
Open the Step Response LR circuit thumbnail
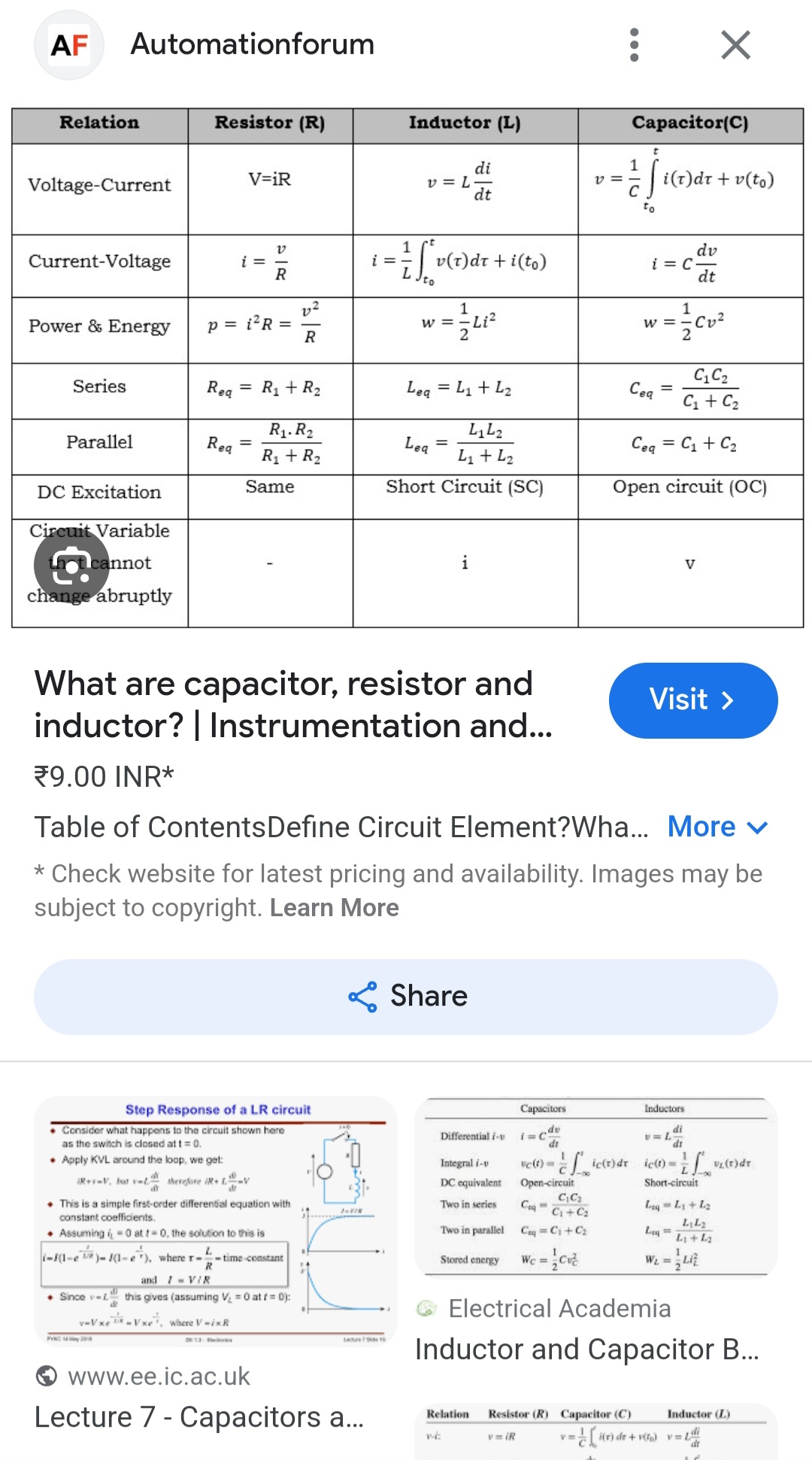[216, 1220]
